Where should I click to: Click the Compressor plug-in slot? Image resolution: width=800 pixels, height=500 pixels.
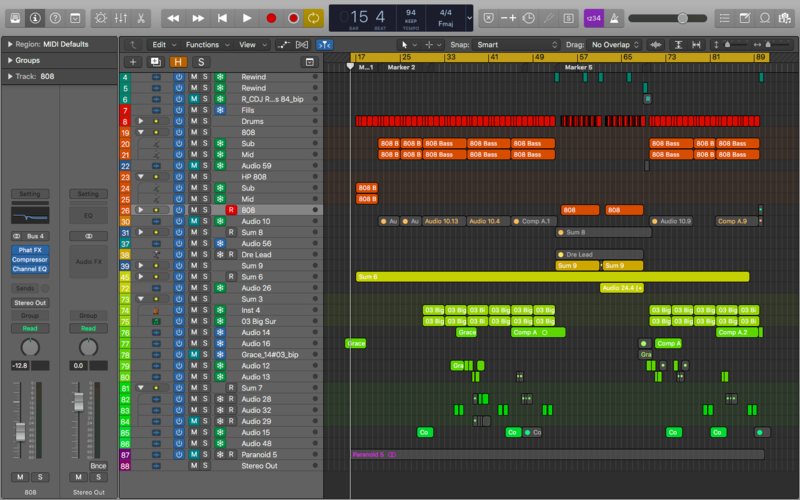point(30,260)
